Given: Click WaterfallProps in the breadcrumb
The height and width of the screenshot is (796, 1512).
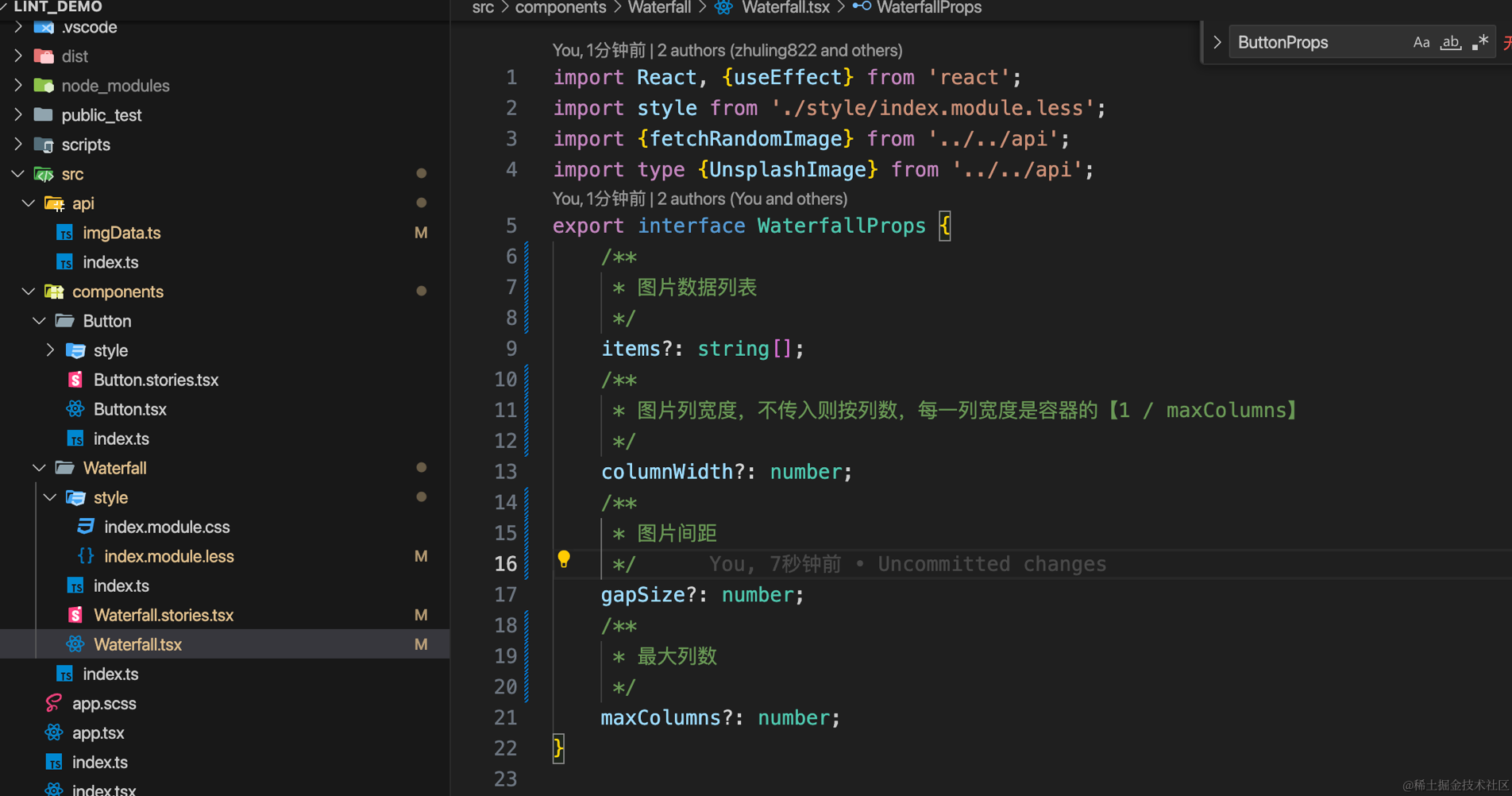Looking at the screenshot, I should [929, 7].
